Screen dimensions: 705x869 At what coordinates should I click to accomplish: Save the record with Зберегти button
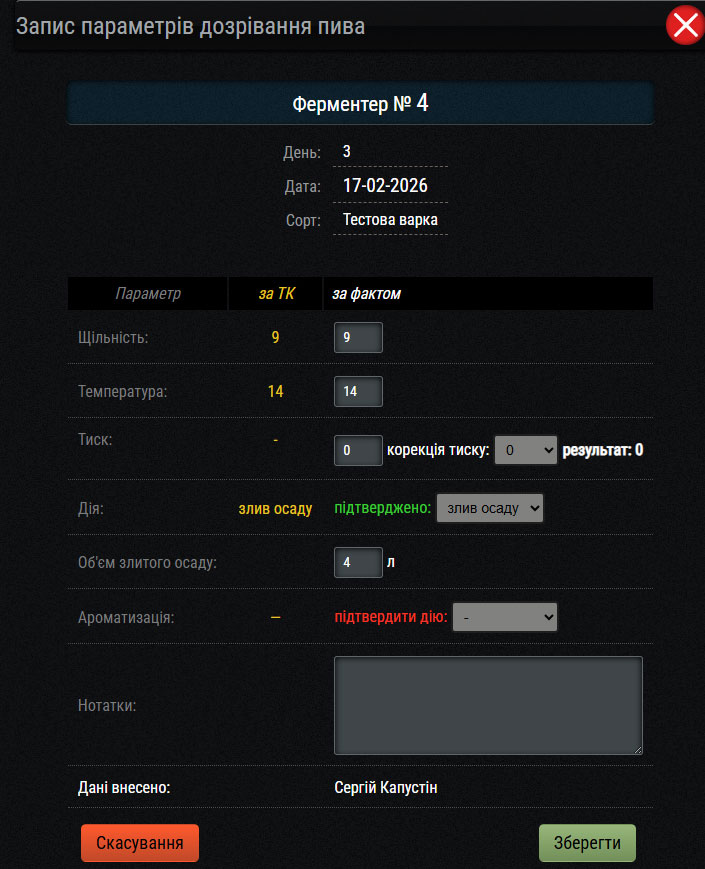point(587,842)
